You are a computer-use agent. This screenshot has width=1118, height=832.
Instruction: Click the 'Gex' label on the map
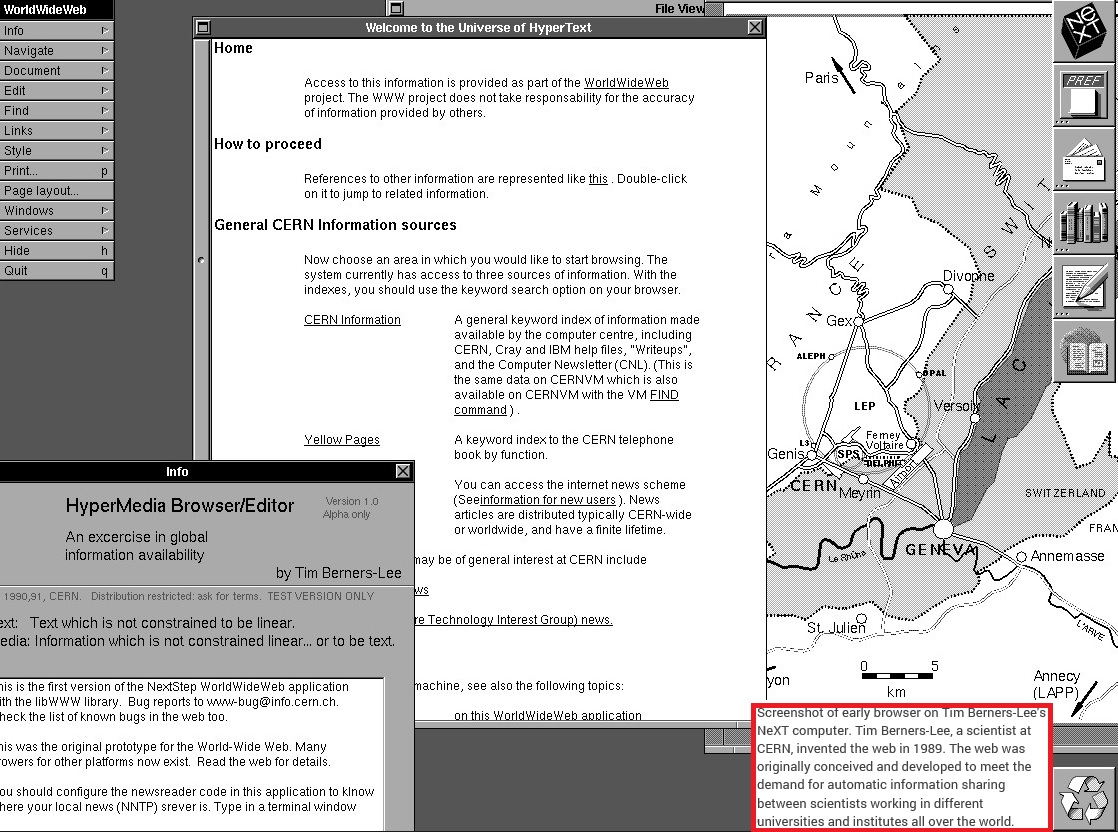tap(839, 321)
